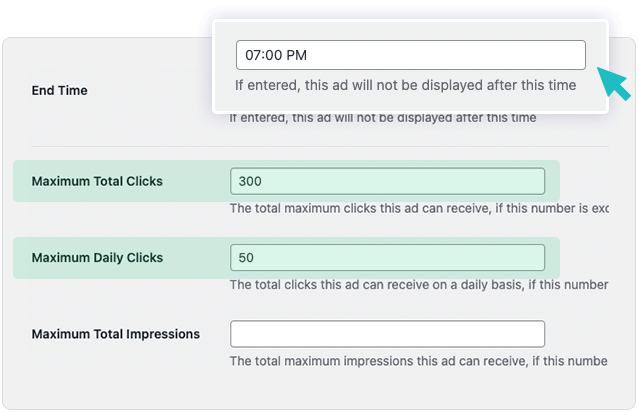The height and width of the screenshot is (412, 638).
Task: Click the empty Maximum Total Impressions field
Action: tap(387, 334)
